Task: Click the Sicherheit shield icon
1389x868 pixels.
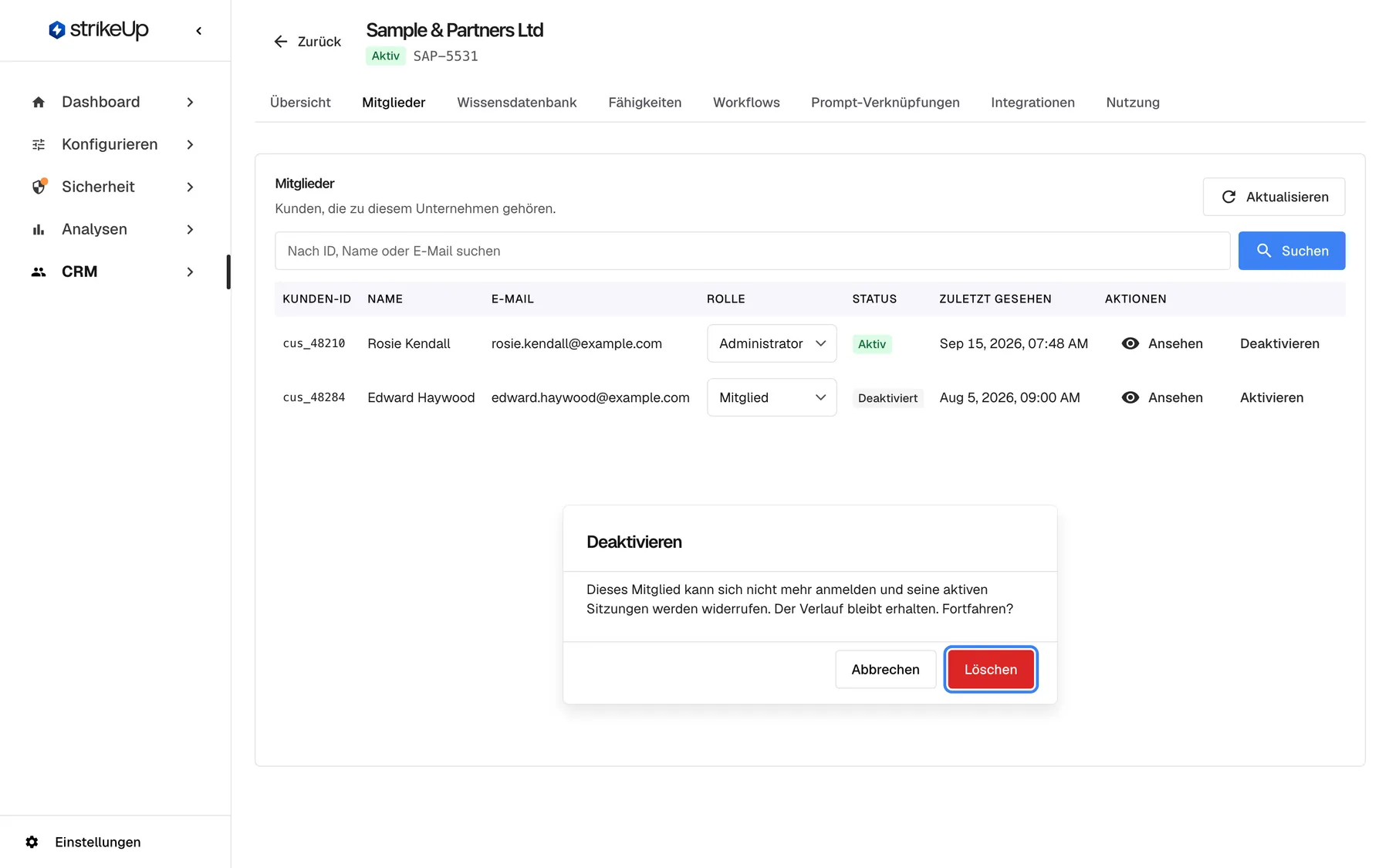Action: pos(39,187)
